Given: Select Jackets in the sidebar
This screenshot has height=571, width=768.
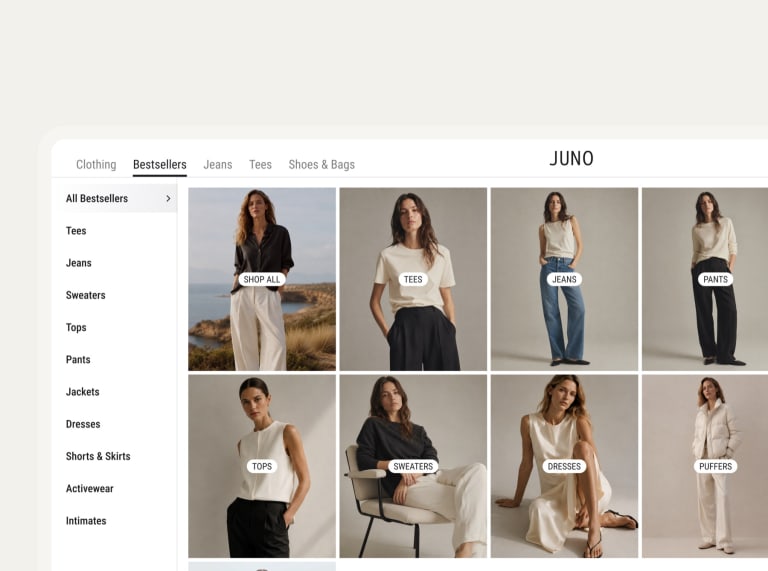Looking at the screenshot, I should click(x=82, y=392).
